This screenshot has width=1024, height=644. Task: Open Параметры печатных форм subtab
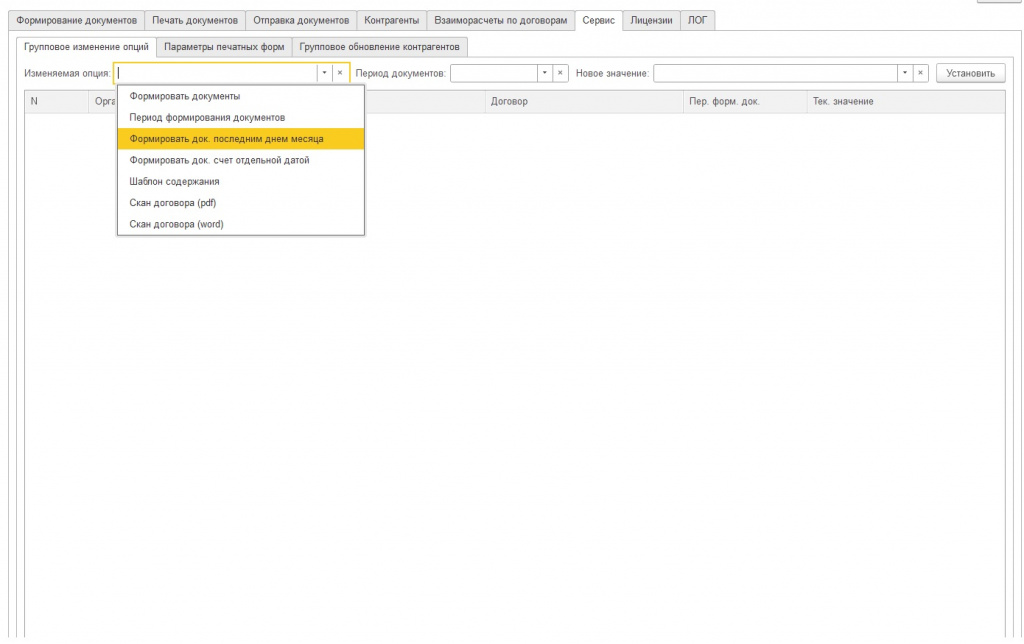[x=224, y=47]
